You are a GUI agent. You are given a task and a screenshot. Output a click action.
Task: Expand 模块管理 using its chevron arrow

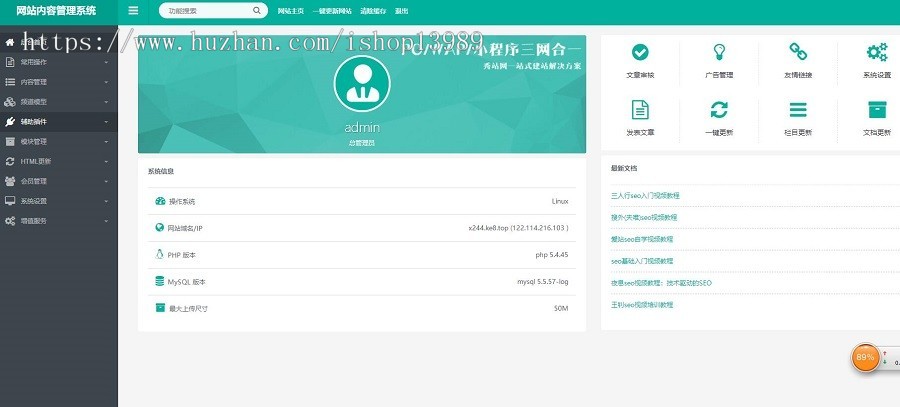tap(106, 141)
